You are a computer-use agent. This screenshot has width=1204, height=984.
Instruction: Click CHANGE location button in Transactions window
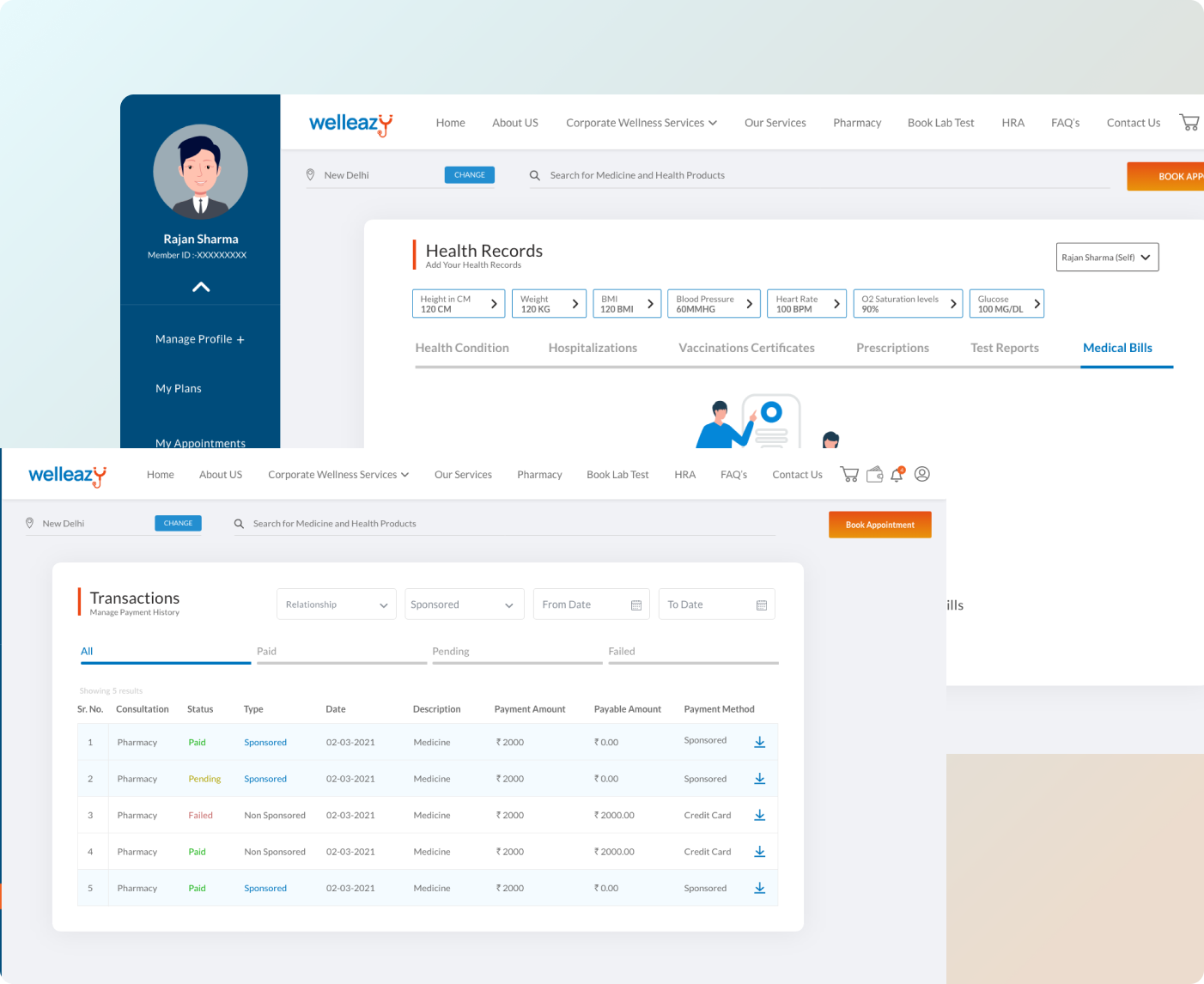click(178, 523)
